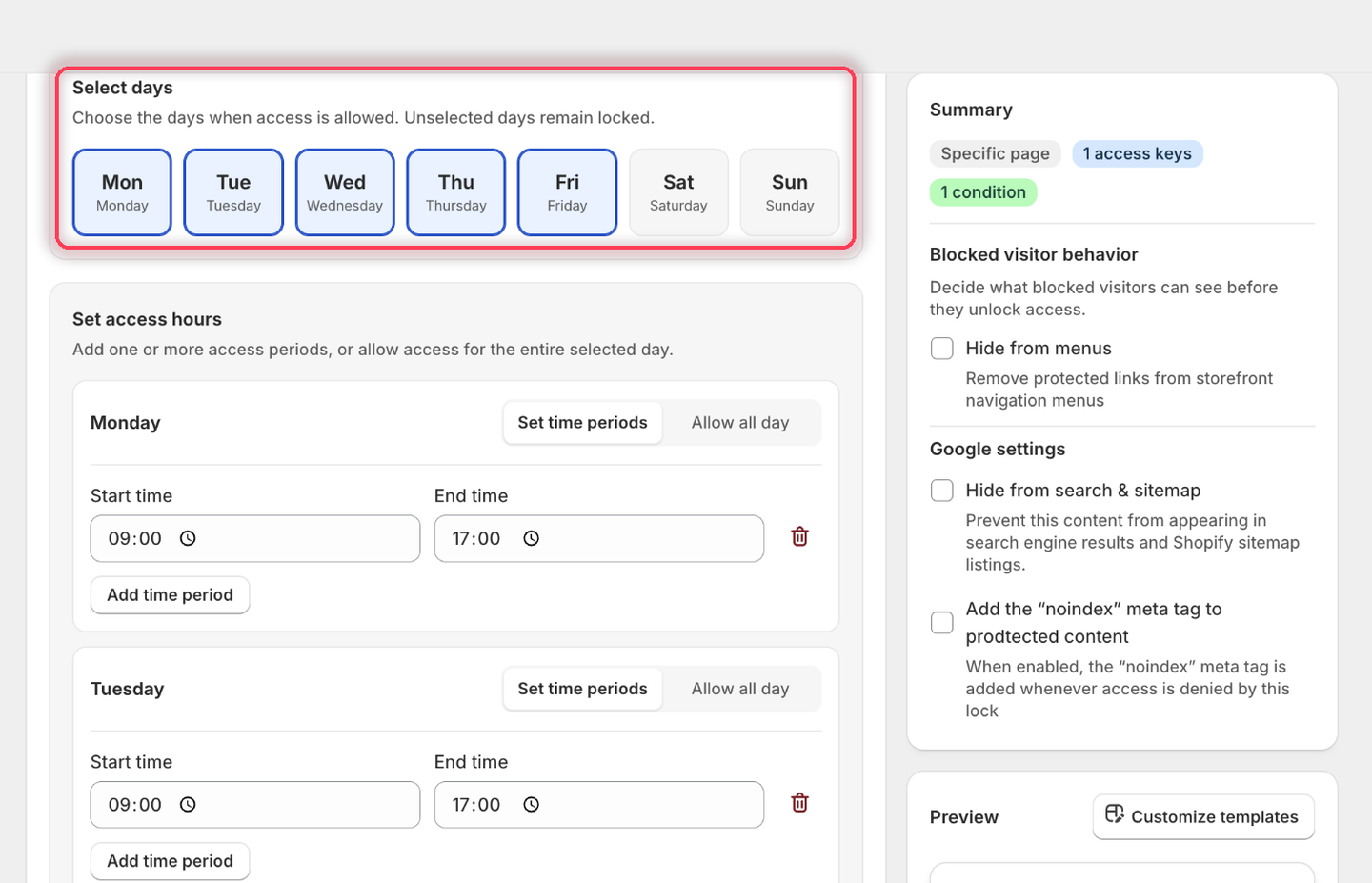
Task: Delete Tuesday's 09:00–17:00 time period
Action: (x=800, y=803)
